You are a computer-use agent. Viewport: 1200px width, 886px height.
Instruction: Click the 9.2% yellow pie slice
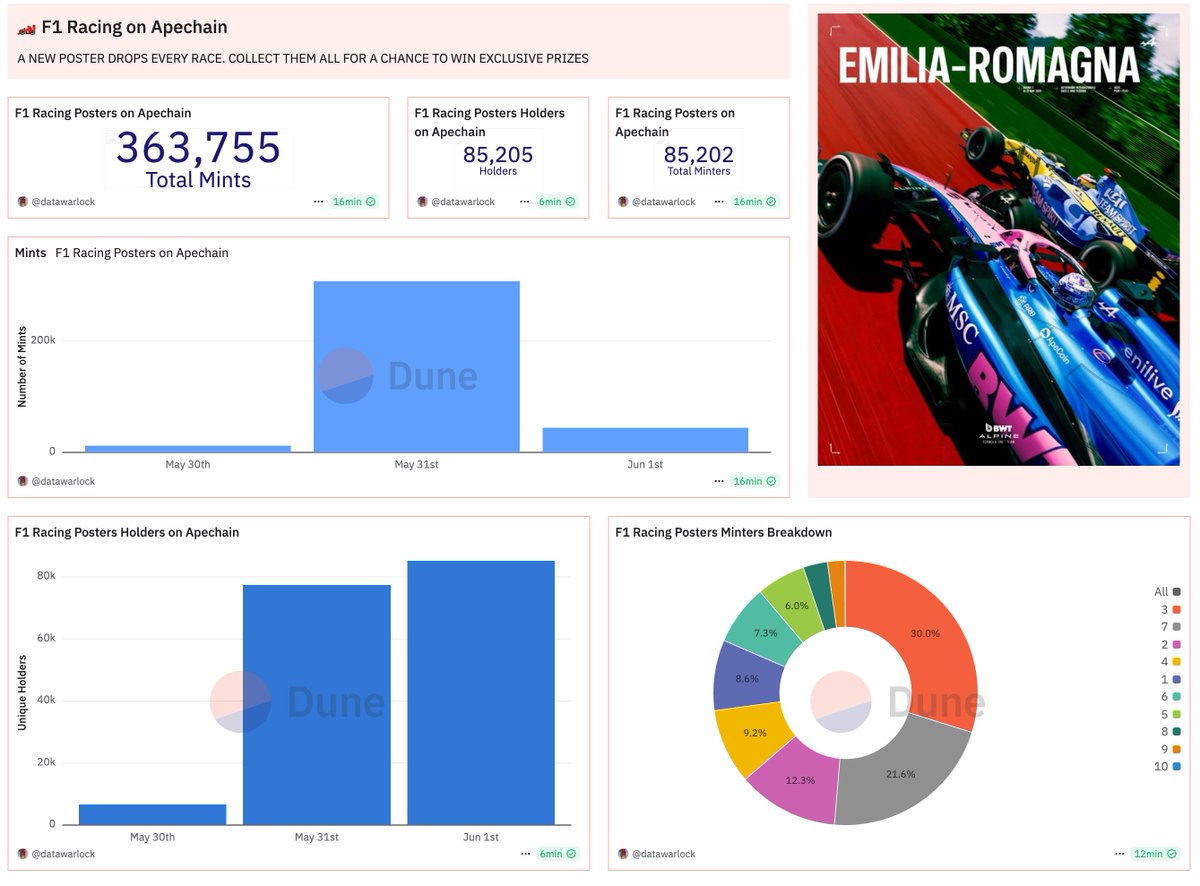[x=755, y=733]
